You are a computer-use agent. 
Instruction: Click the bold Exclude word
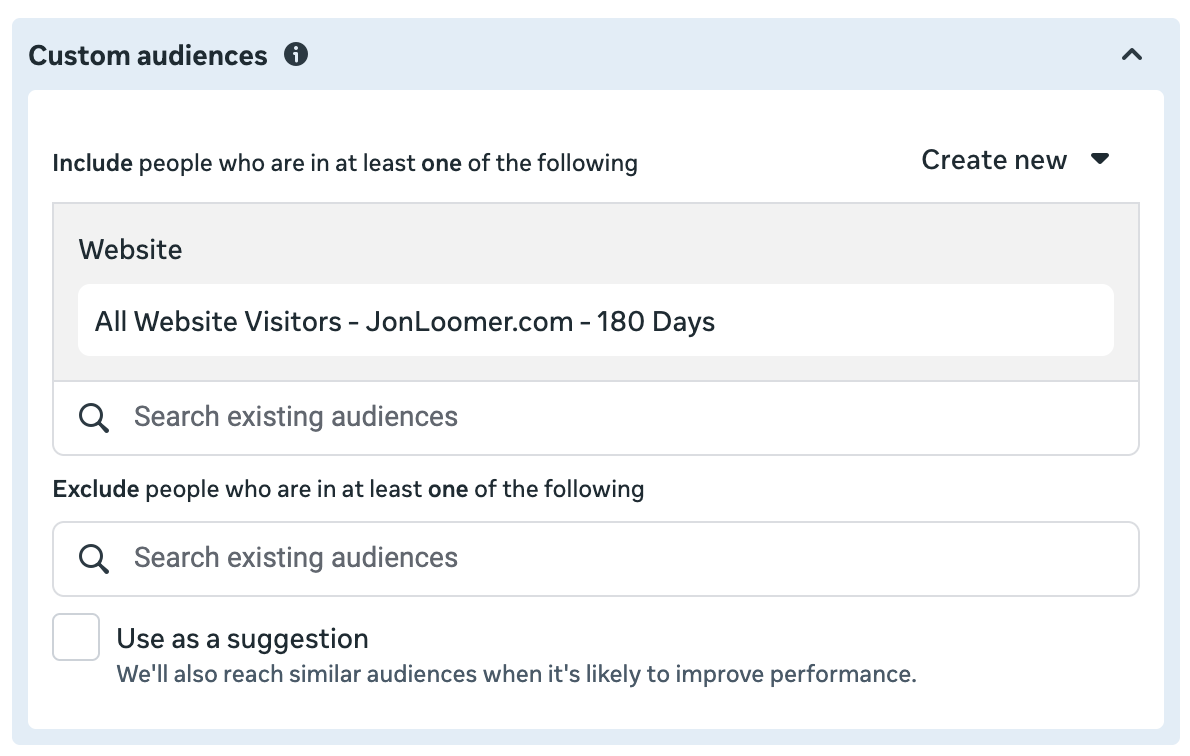coord(95,489)
